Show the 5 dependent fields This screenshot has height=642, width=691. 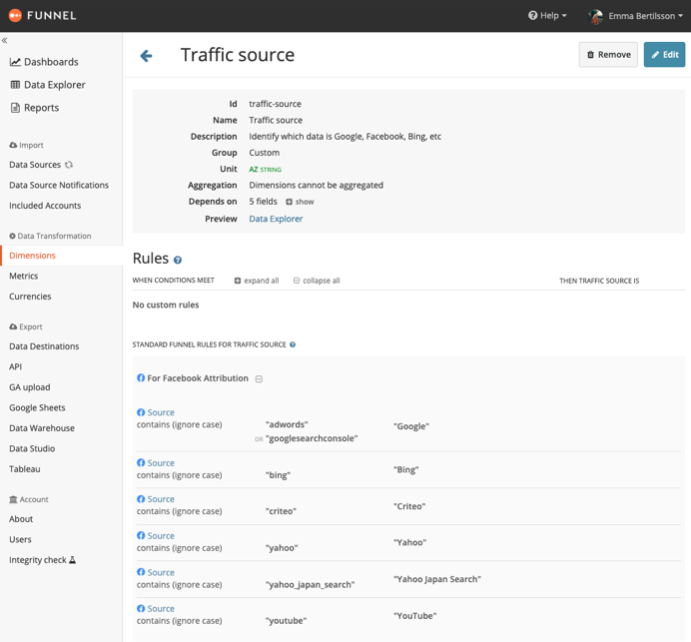click(x=300, y=202)
